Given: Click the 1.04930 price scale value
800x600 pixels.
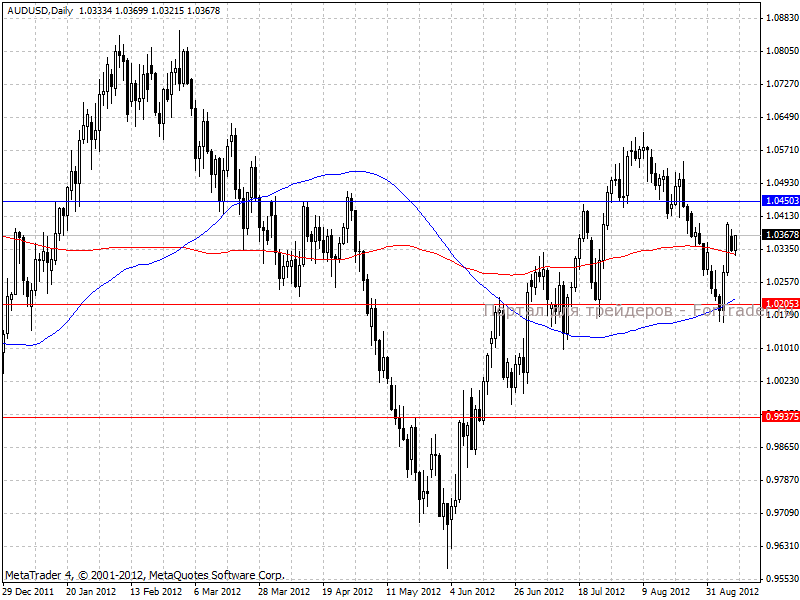Looking at the screenshot, I should point(783,183).
